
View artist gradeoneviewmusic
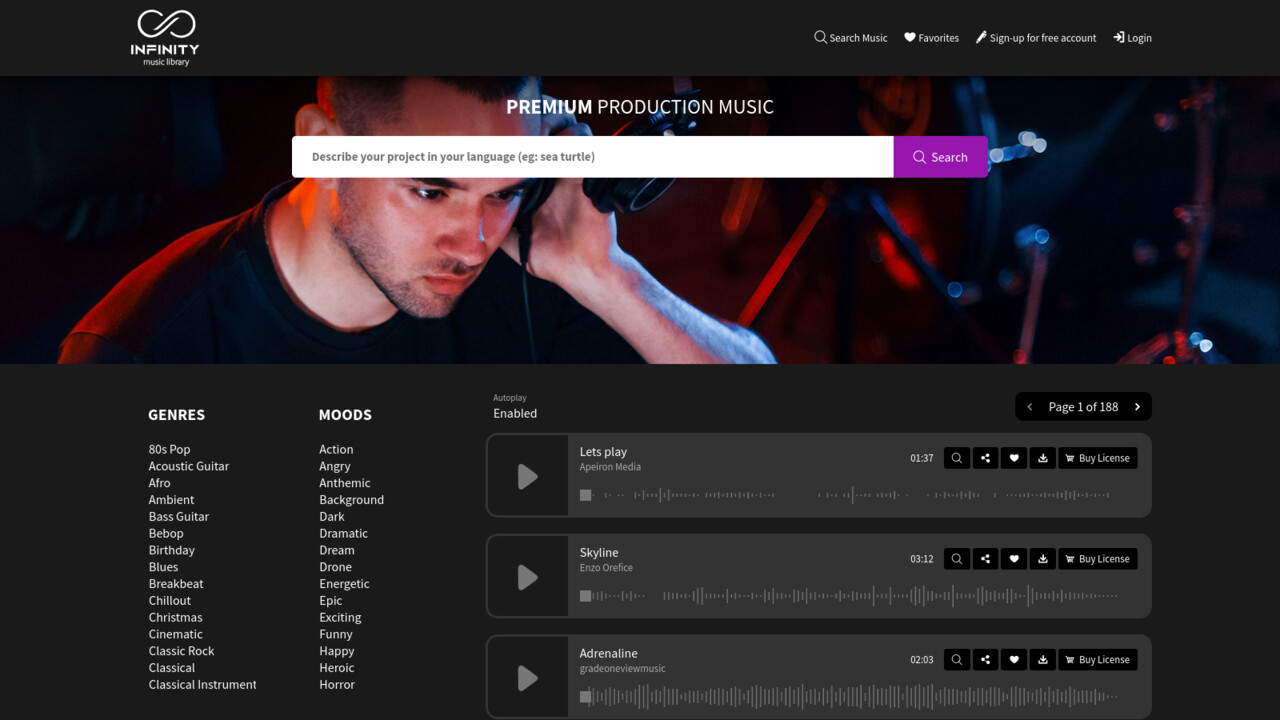pyautogui.click(x=622, y=669)
